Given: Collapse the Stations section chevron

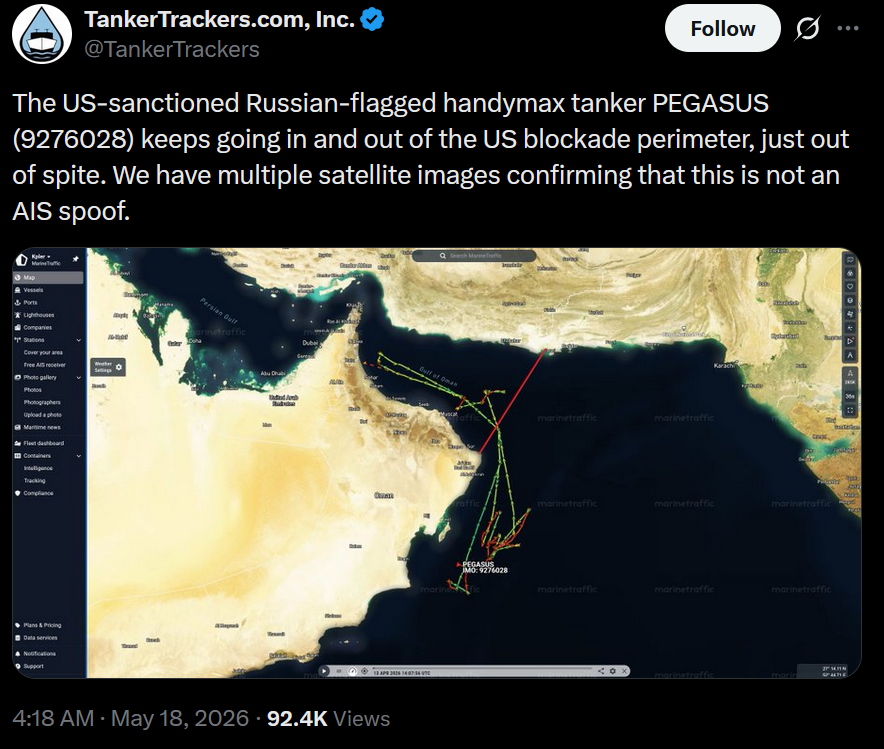Looking at the screenshot, I should pos(78,340).
